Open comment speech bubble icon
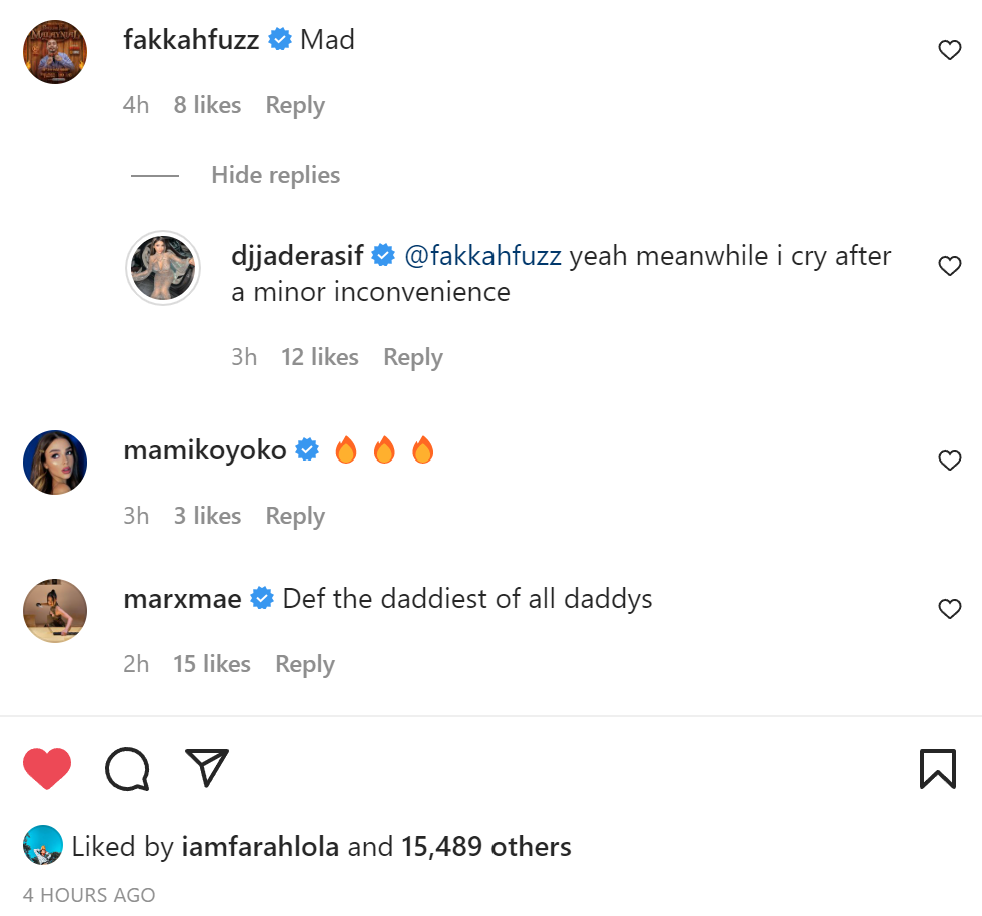This screenshot has width=982, height=916. [x=127, y=769]
